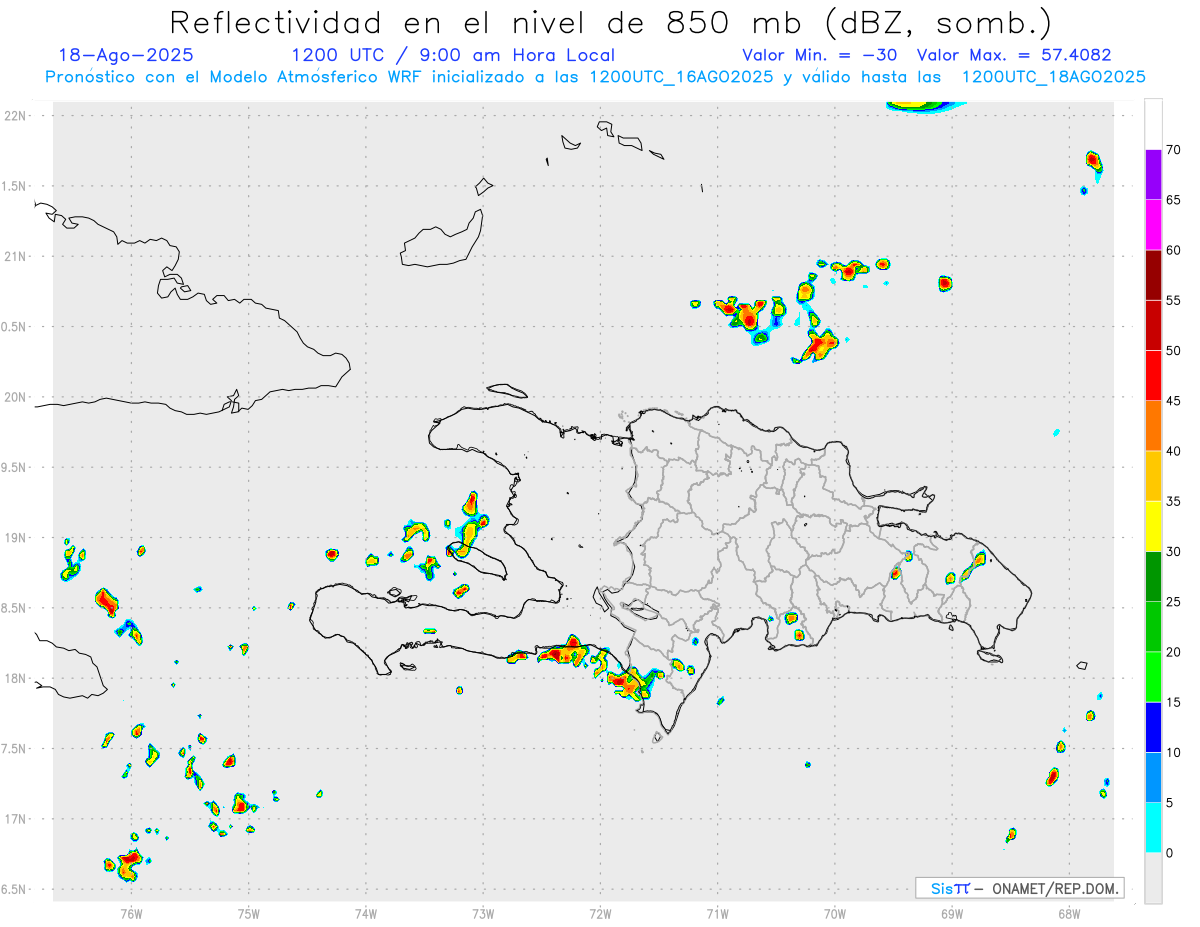The width and height of the screenshot is (1200, 927).
Task: Click the colorbar label '0'
Action: point(1171,853)
